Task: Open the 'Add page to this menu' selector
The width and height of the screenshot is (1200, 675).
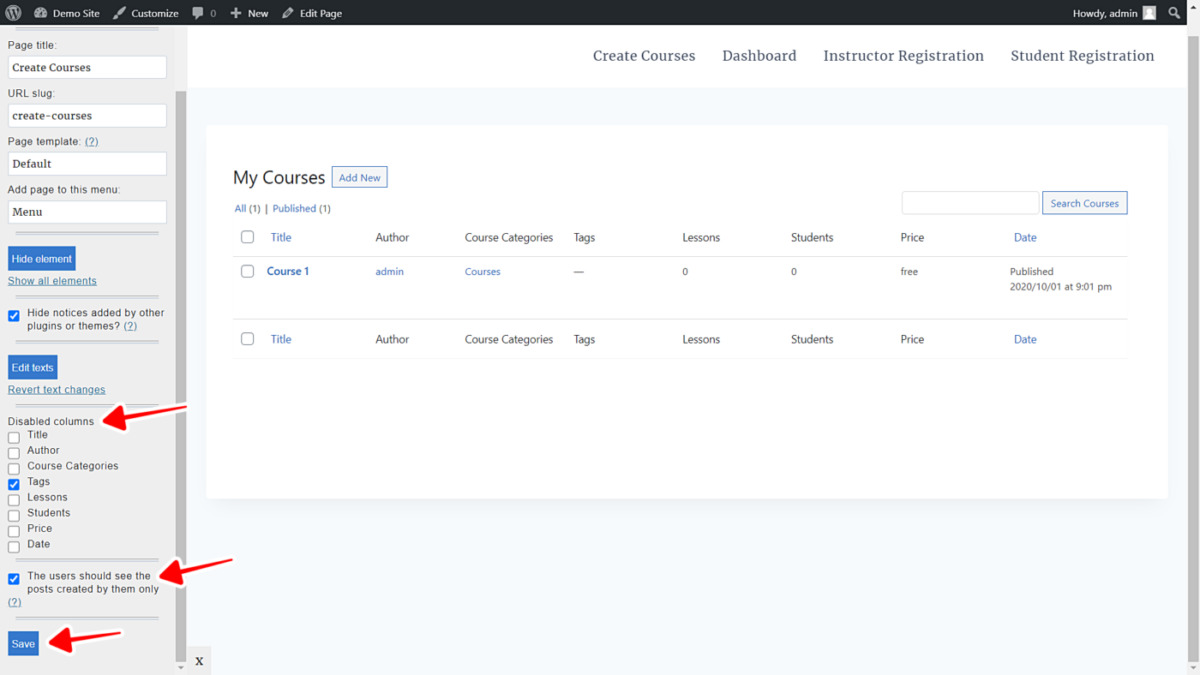Action: point(86,211)
